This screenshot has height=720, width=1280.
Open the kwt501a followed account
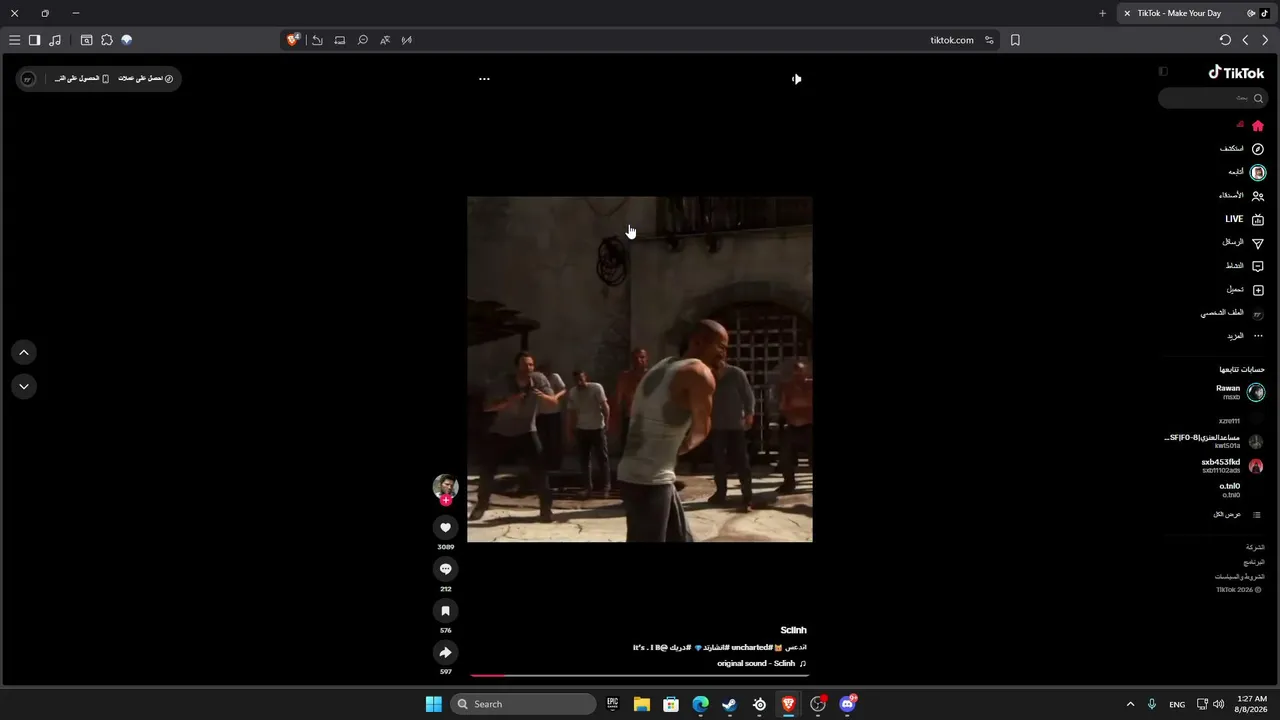(x=1214, y=441)
